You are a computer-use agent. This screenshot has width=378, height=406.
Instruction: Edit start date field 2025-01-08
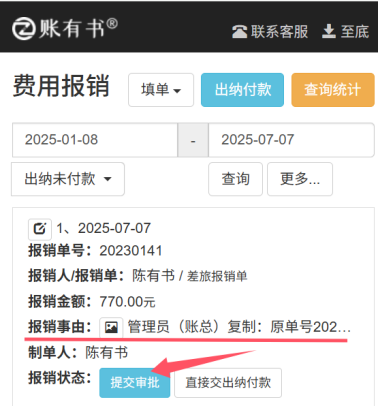(x=95, y=140)
